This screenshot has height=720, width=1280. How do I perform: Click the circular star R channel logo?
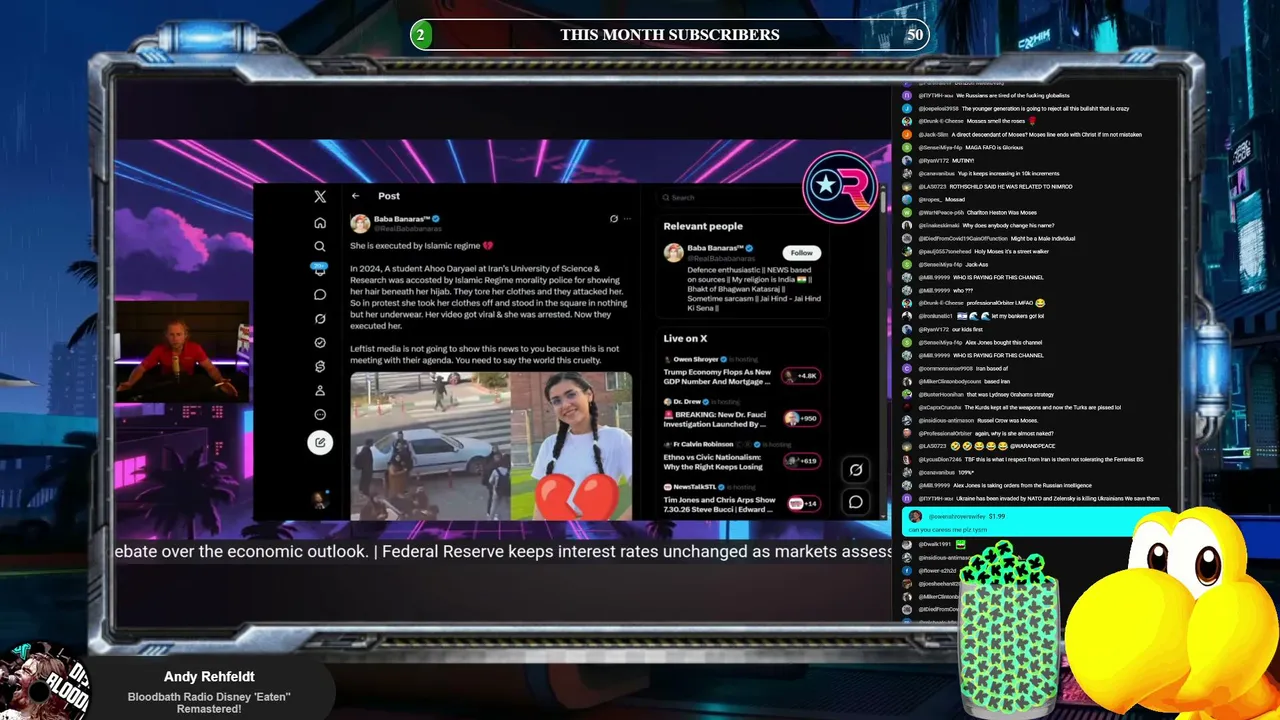pyautogui.click(x=840, y=186)
